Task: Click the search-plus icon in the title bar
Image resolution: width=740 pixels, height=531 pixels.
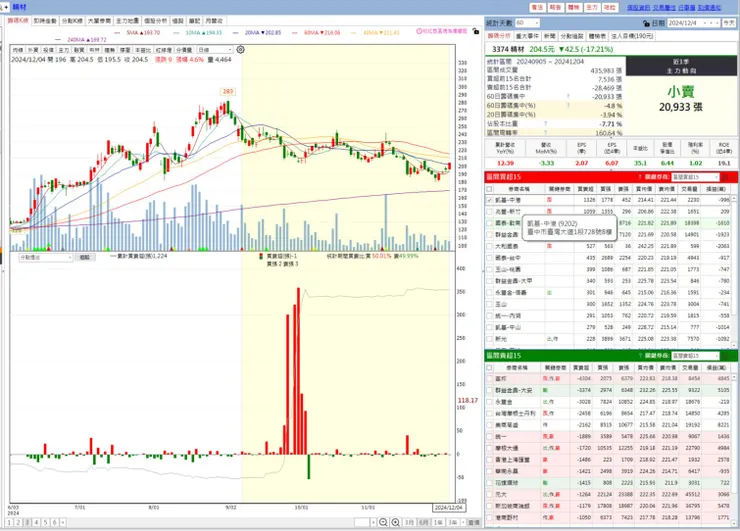Action: (4, 7)
